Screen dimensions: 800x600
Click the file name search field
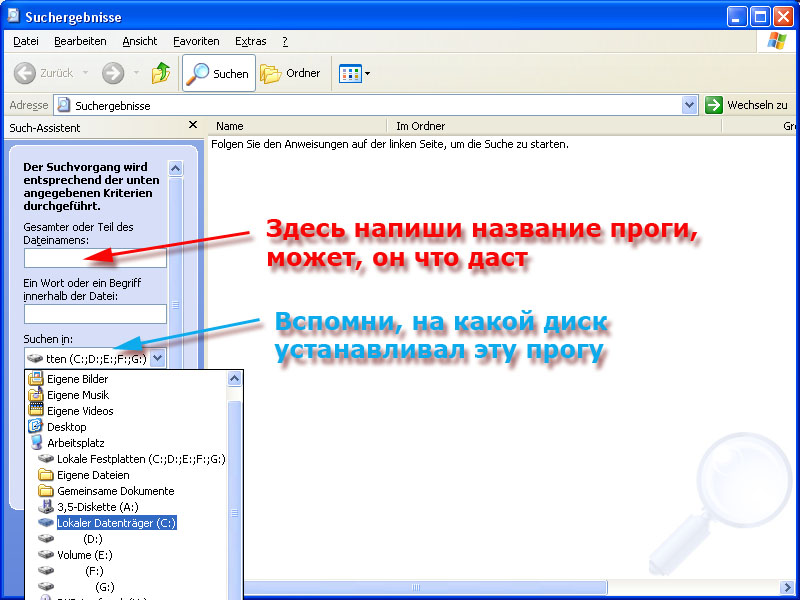pos(95,258)
